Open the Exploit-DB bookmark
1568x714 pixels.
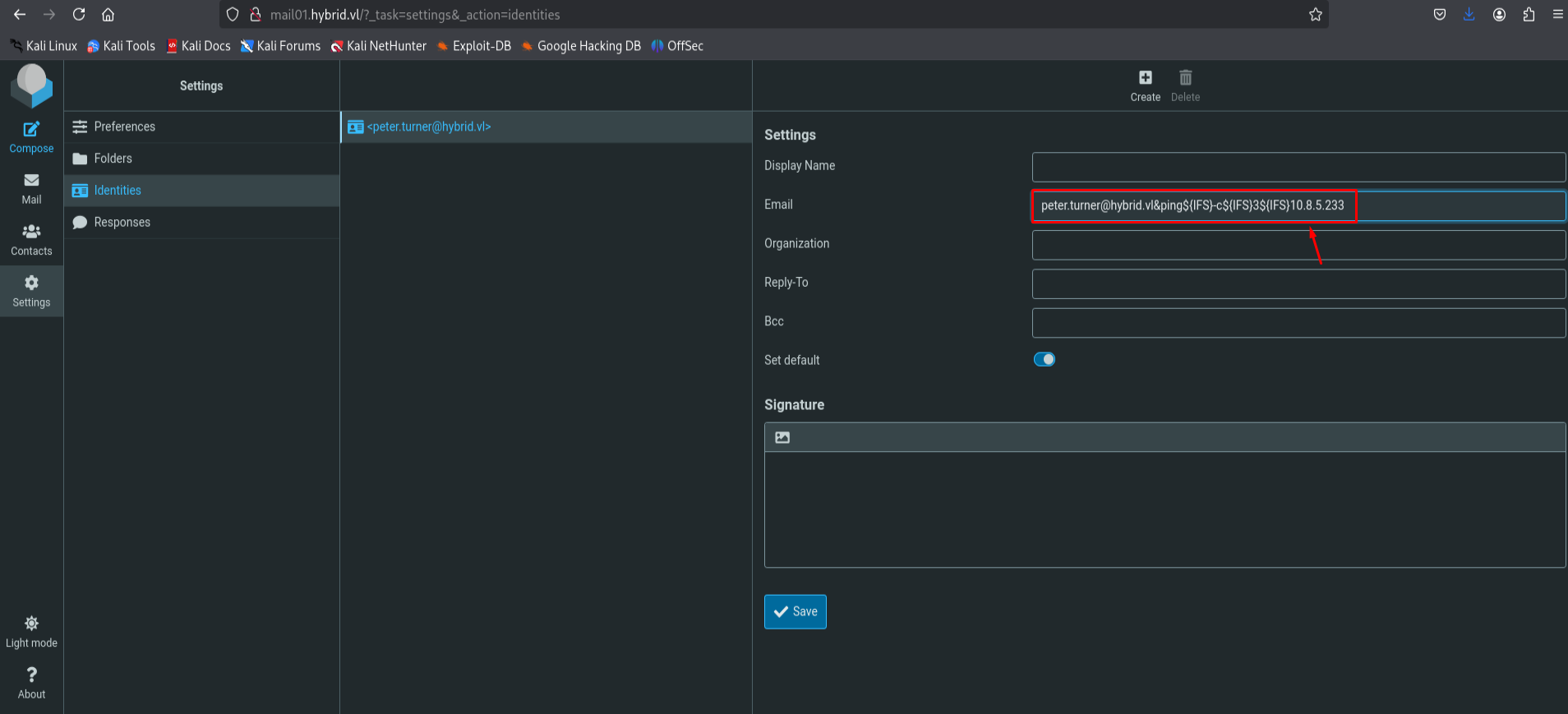[x=473, y=46]
